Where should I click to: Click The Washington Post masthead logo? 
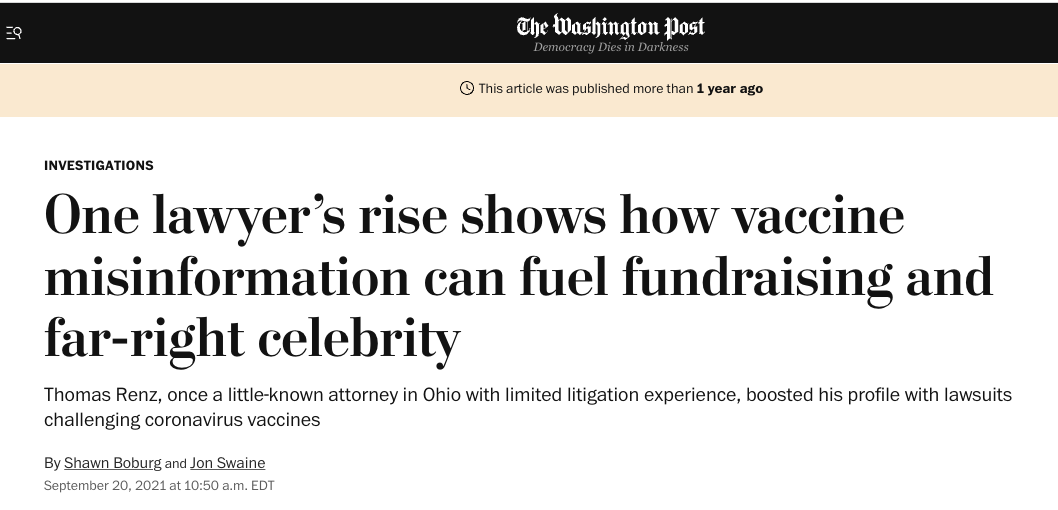click(x=611, y=27)
